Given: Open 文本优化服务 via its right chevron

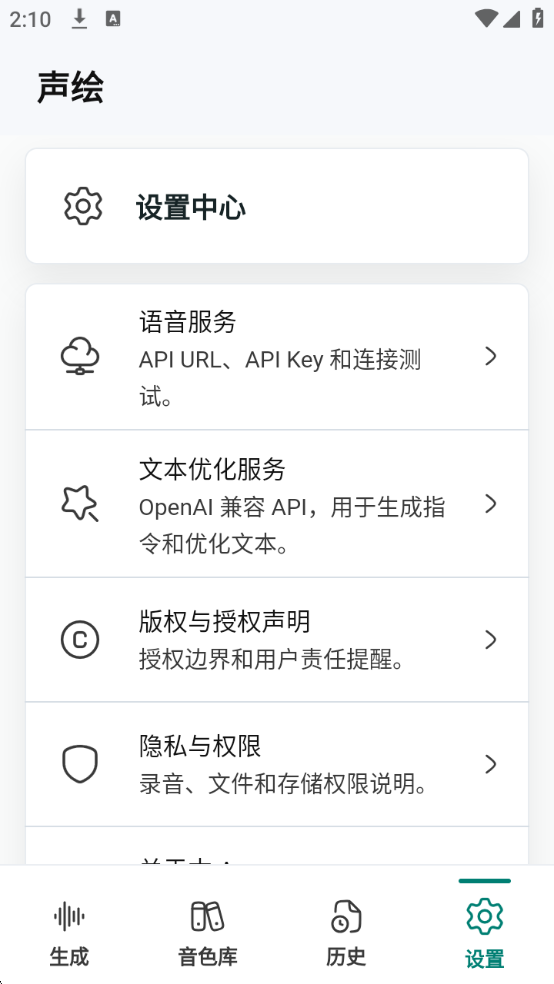Looking at the screenshot, I should [491, 504].
